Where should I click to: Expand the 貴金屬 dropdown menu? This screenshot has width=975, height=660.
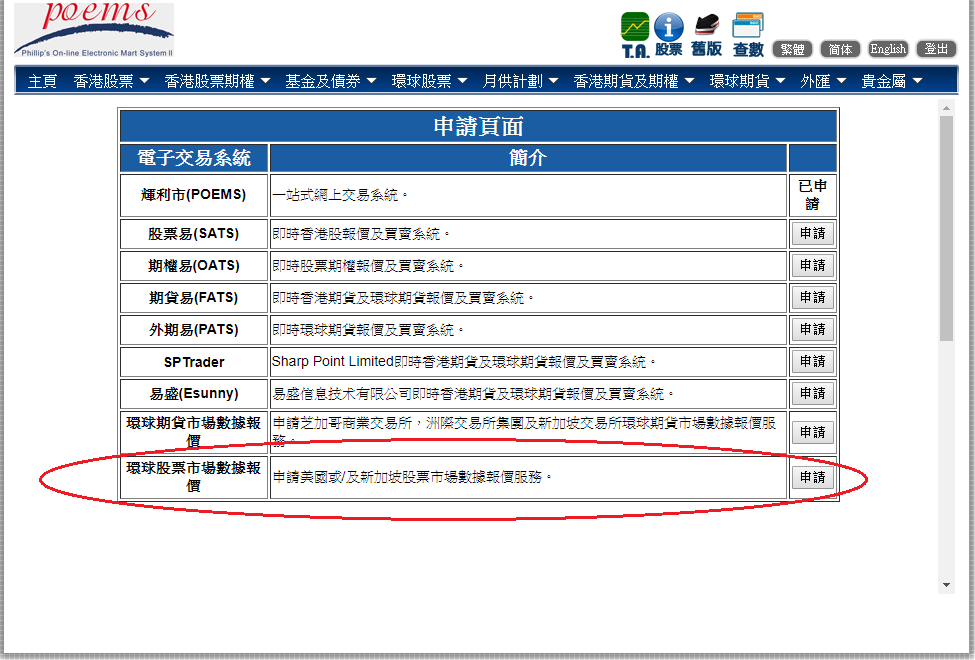(892, 81)
